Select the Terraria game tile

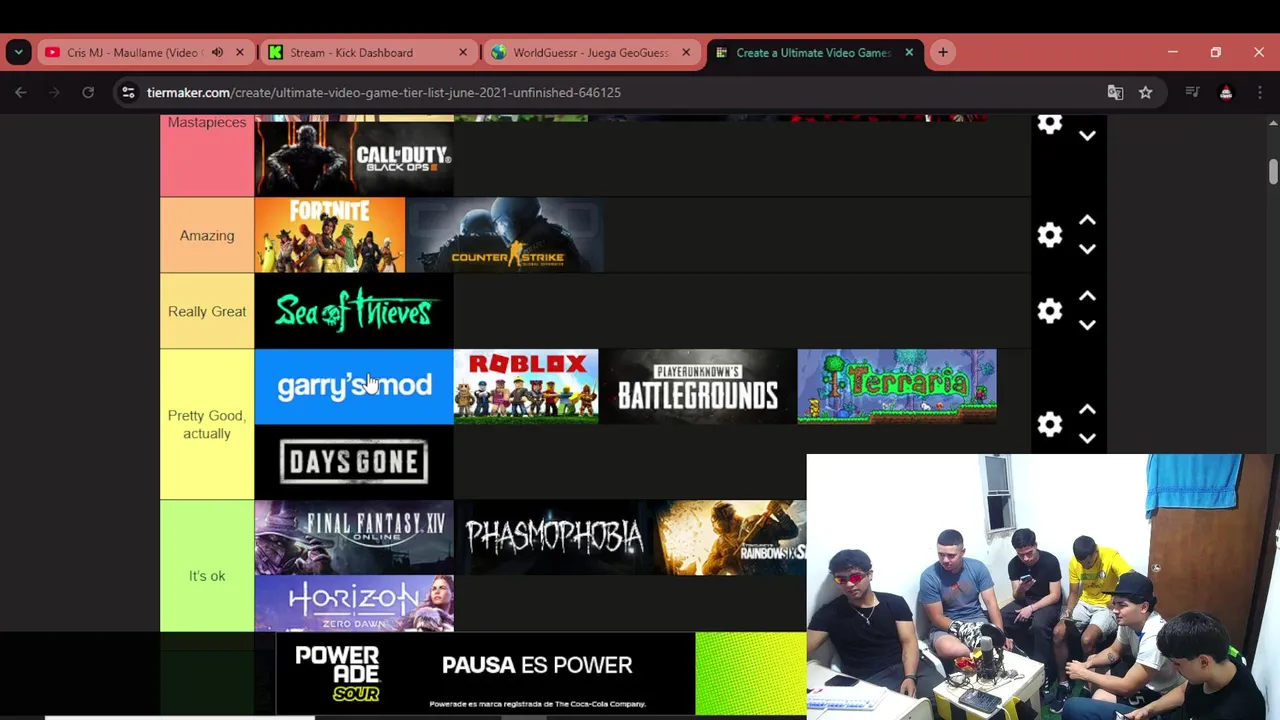click(x=897, y=387)
